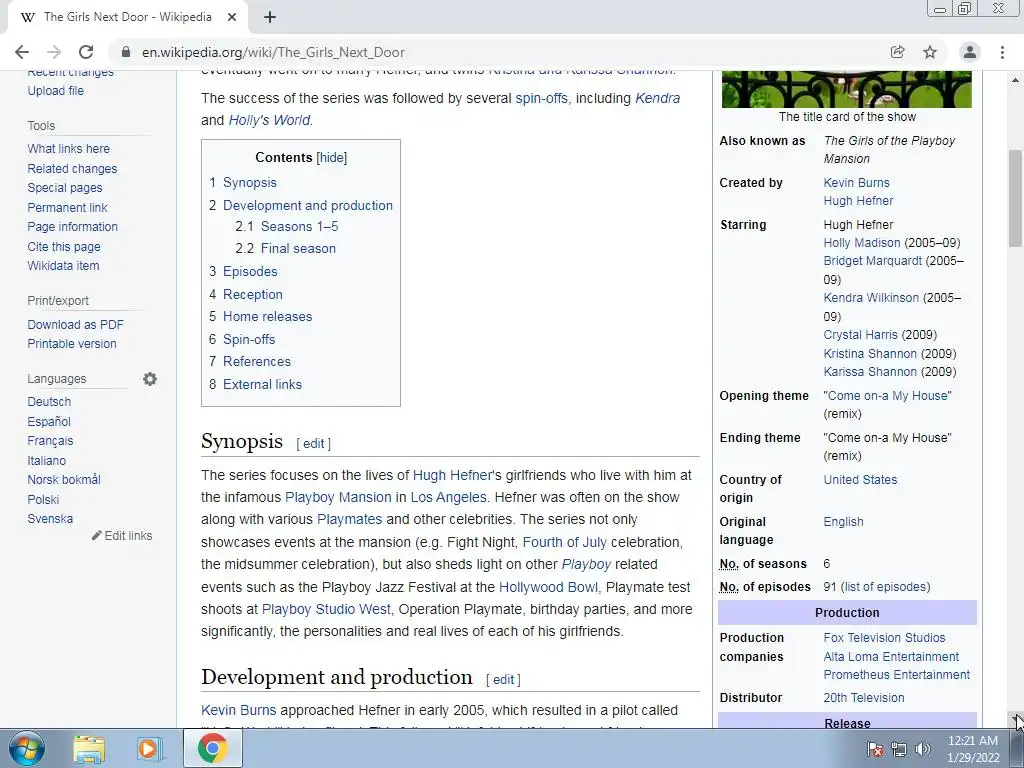Go to Seasons 1–5 subsection

pyautogui.click(x=299, y=227)
